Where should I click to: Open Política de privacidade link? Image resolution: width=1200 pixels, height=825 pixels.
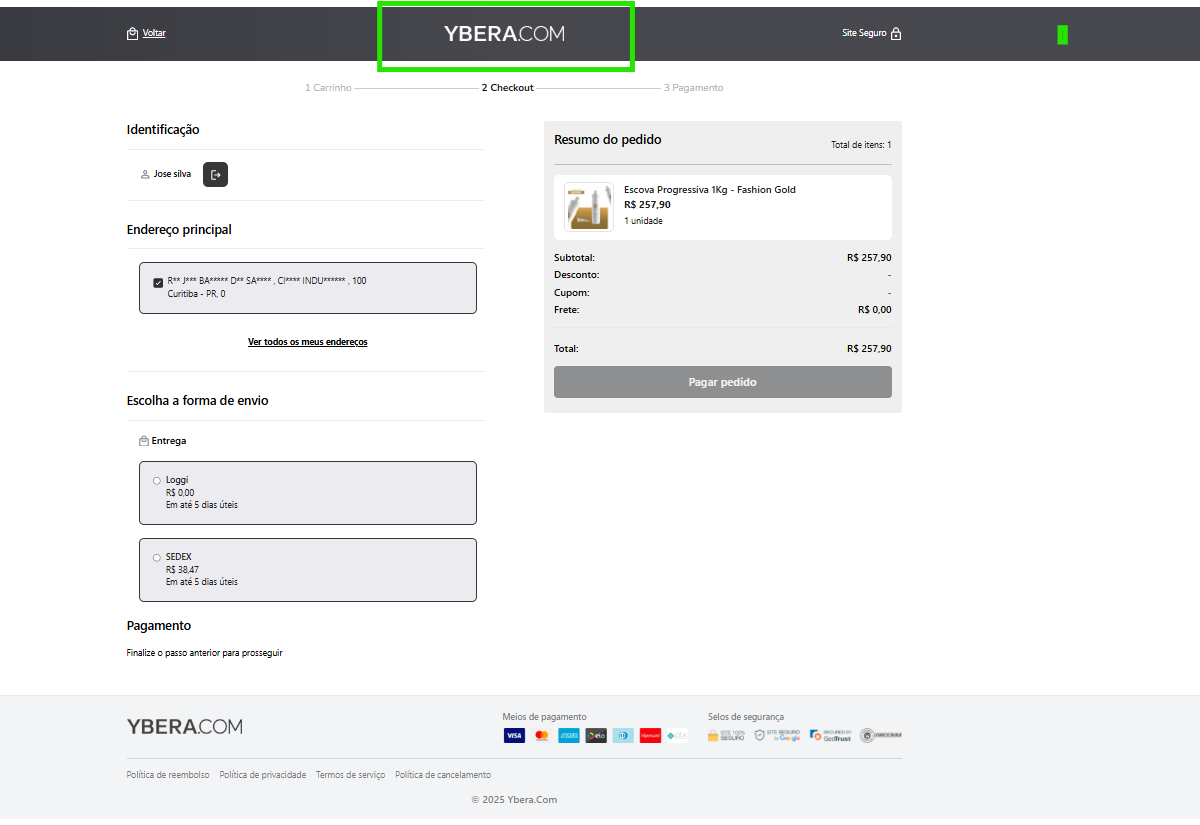coord(263,775)
